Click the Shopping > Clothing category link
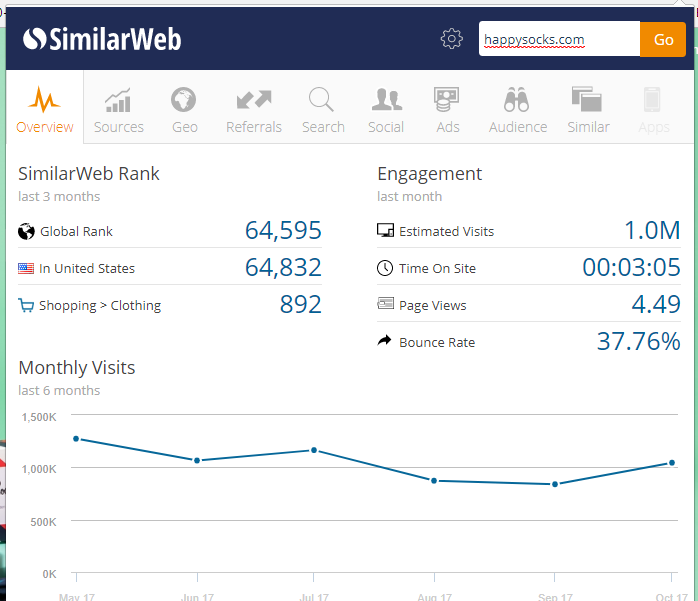This screenshot has width=698, height=601. point(100,306)
